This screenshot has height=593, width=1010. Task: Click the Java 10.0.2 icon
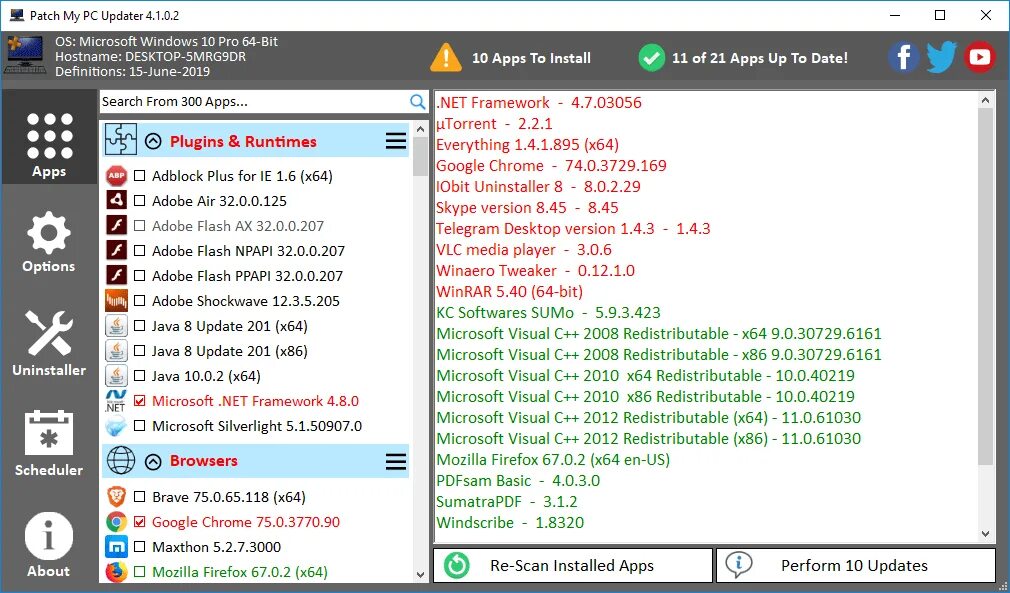point(117,375)
